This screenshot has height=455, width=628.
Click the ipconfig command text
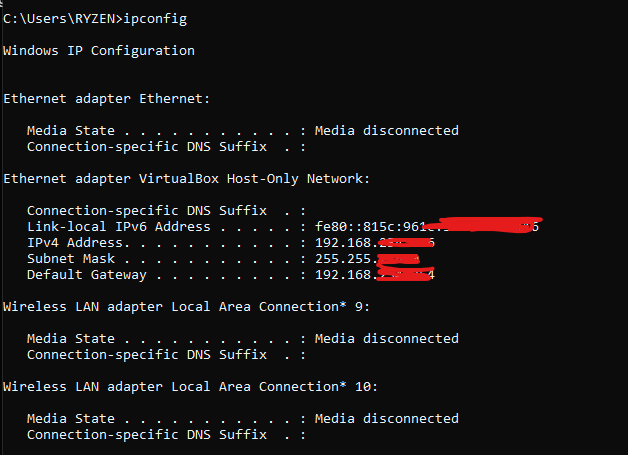pyautogui.click(x=155, y=19)
